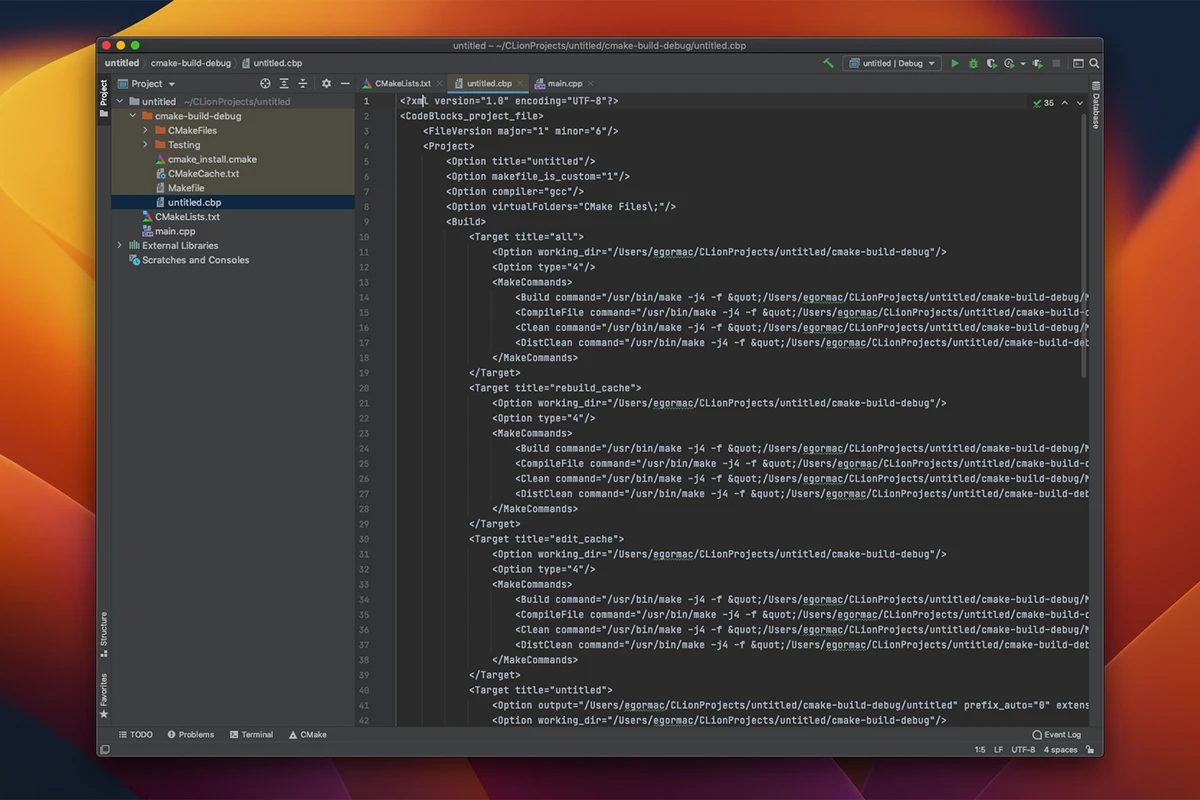The image size is (1200, 800).
Task: Click the Build (hammer) icon in toolbar
Action: 827,62
